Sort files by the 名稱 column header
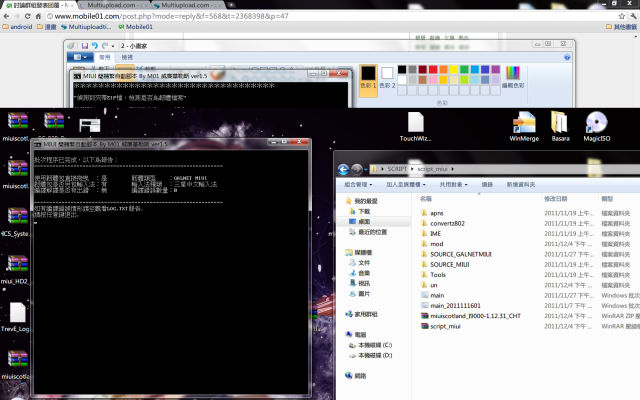This screenshot has height=400, width=640. (426, 199)
